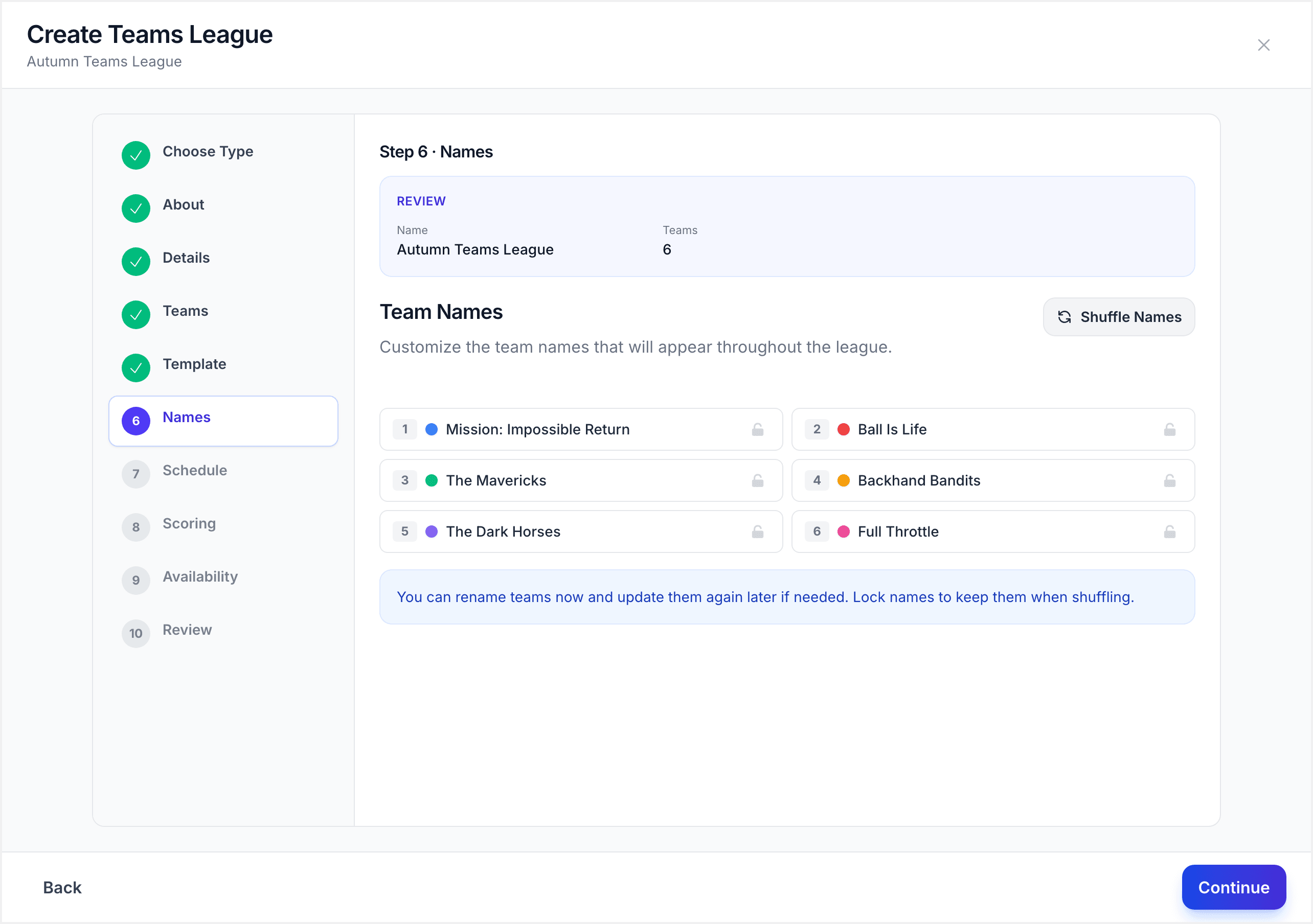
Task: Click the pink dot beside Full Throttle
Action: tap(844, 532)
